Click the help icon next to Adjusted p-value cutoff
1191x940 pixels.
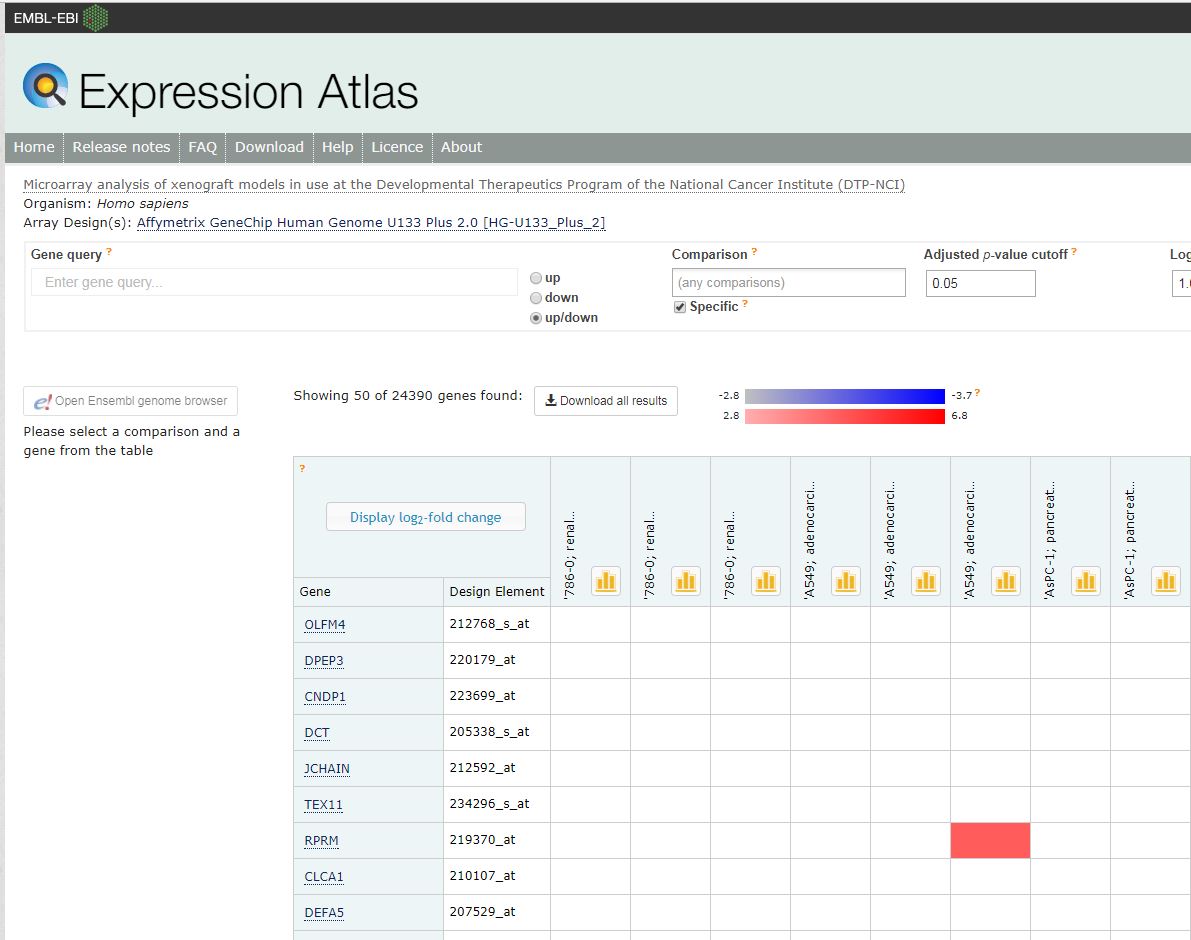click(x=1072, y=250)
